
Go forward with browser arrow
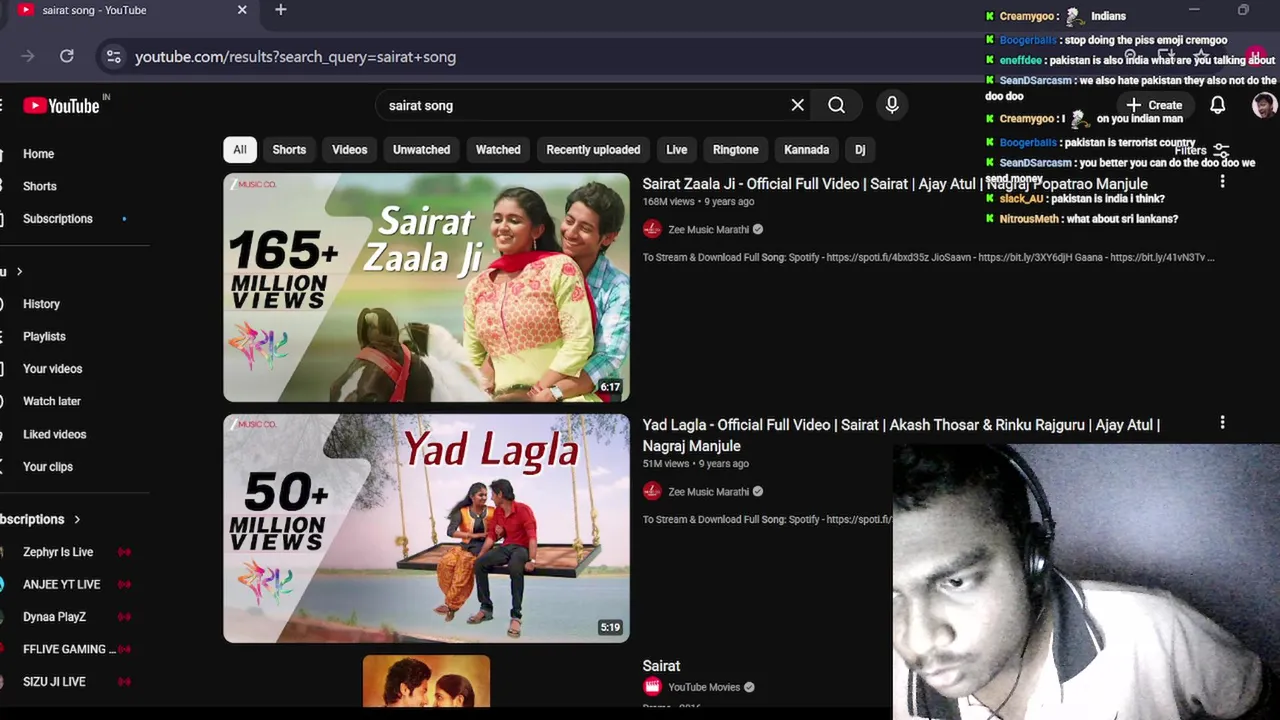(27, 57)
